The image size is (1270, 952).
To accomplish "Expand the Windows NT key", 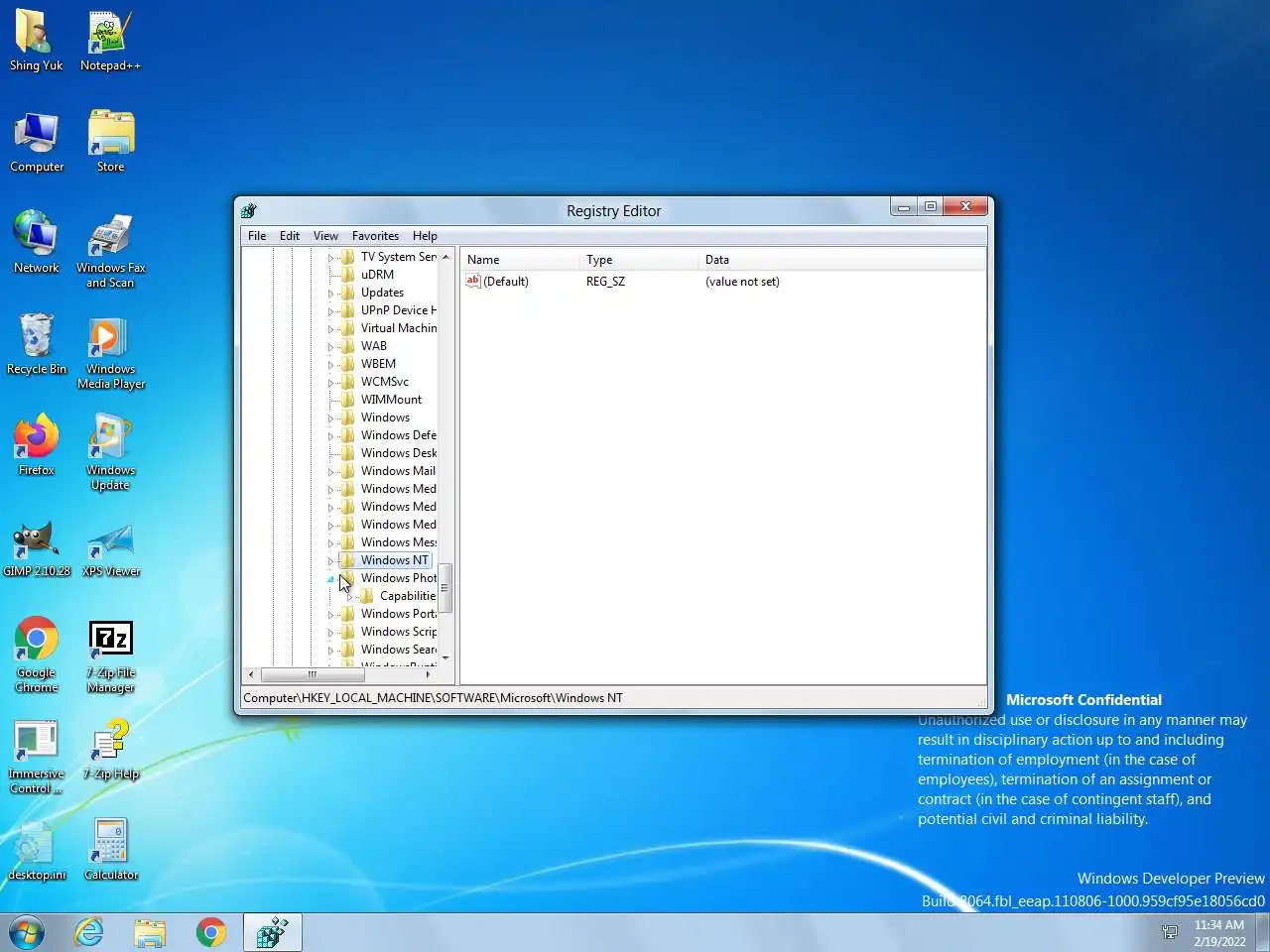I will click(x=330, y=561).
